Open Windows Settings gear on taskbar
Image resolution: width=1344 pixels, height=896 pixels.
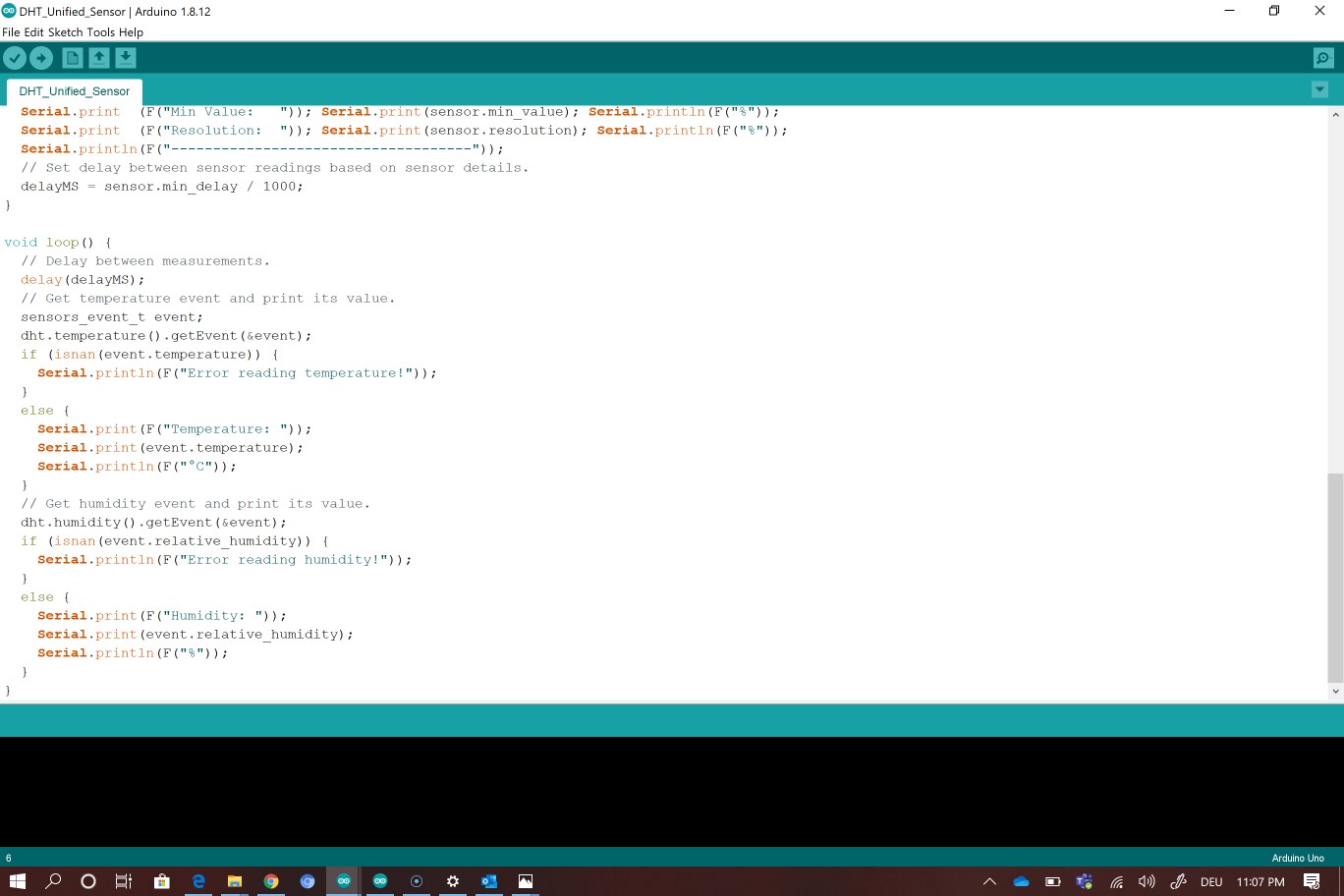click(x=453, y=881)
